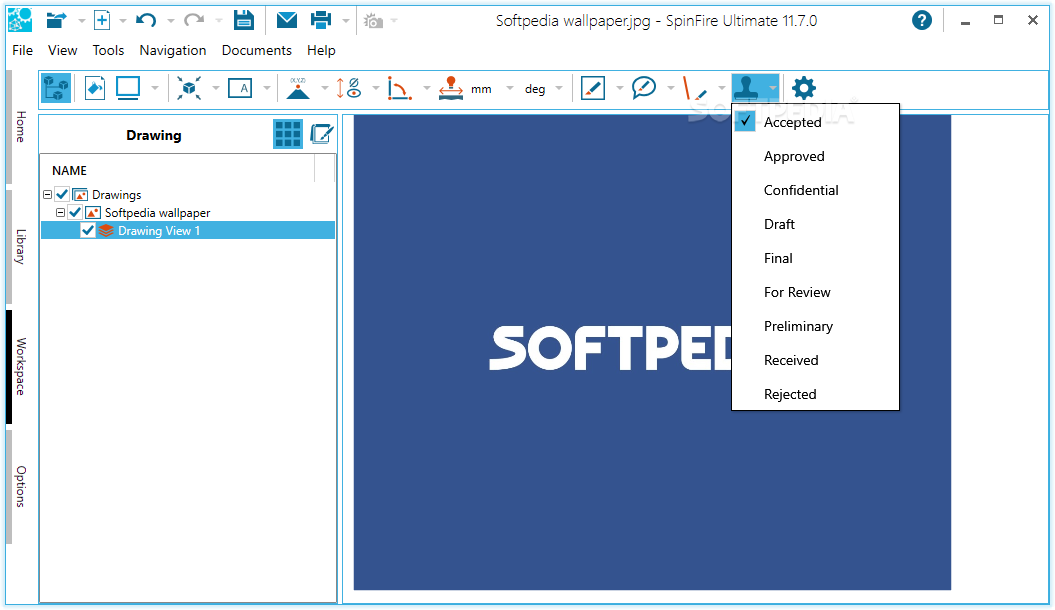The height and width of the screenshot is (610, 1055).
Task: Open the Help menu
Action: (321, 50)
